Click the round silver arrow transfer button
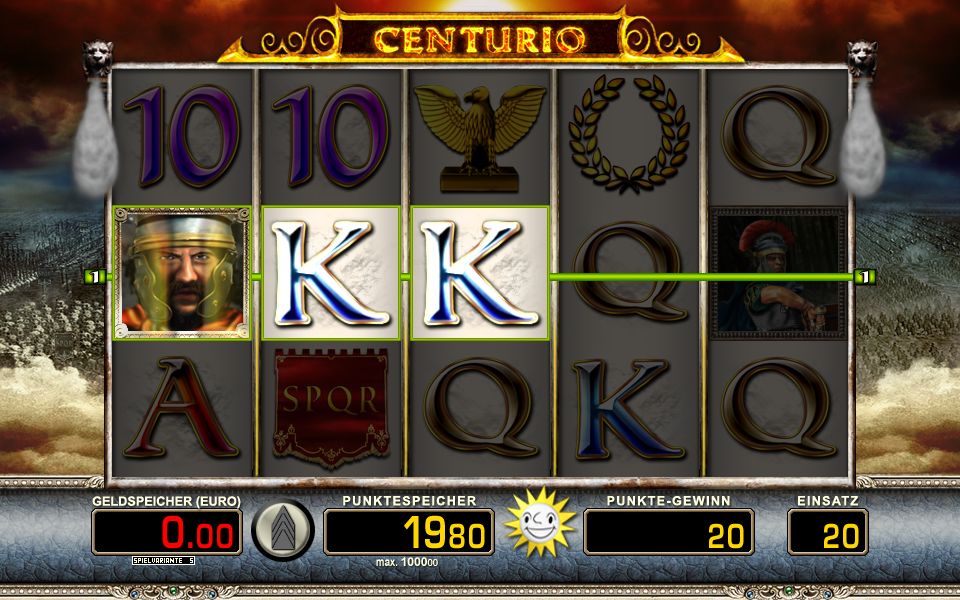The image size is (960, 600). click(283, 530)
